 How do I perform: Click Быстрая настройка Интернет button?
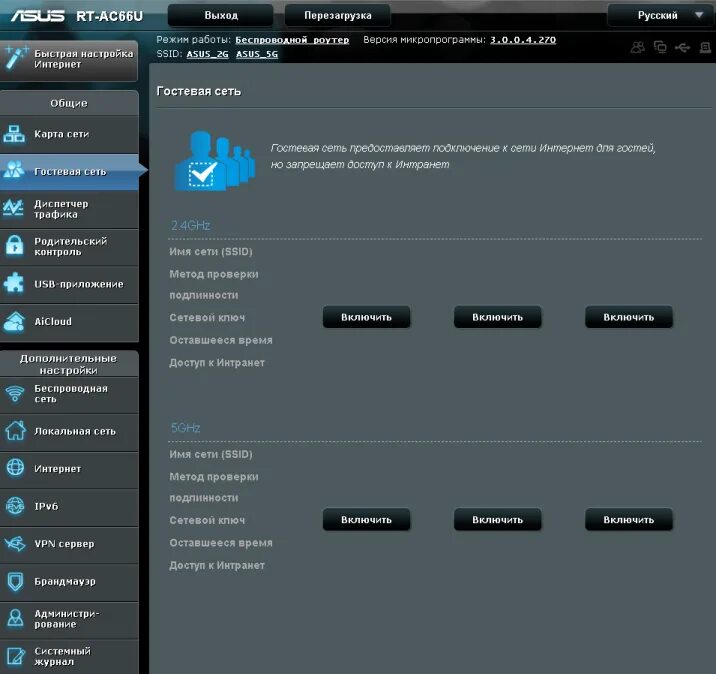(x=69, y=59)
